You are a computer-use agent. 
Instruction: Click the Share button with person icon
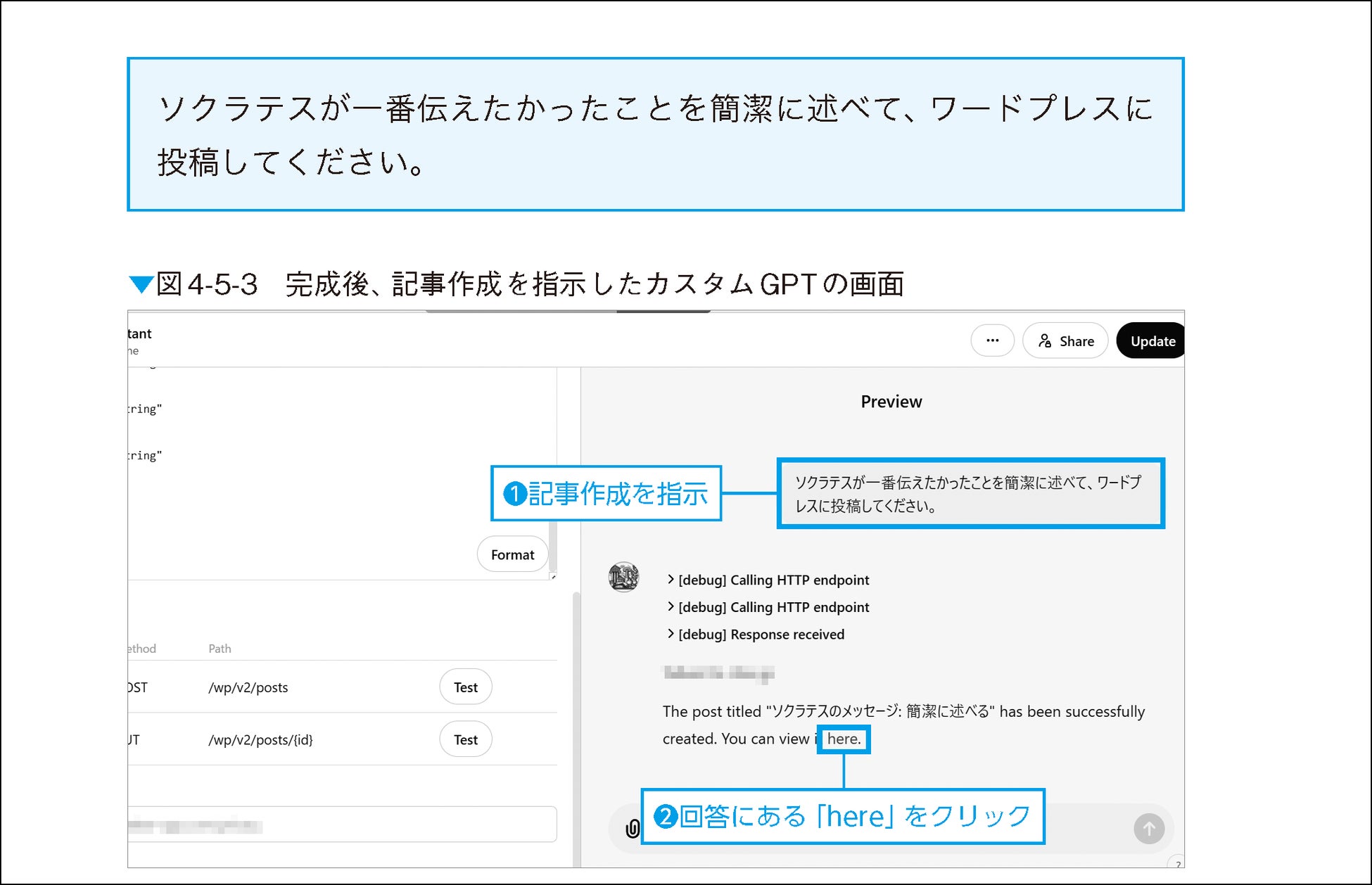(x=1065, y=340)
